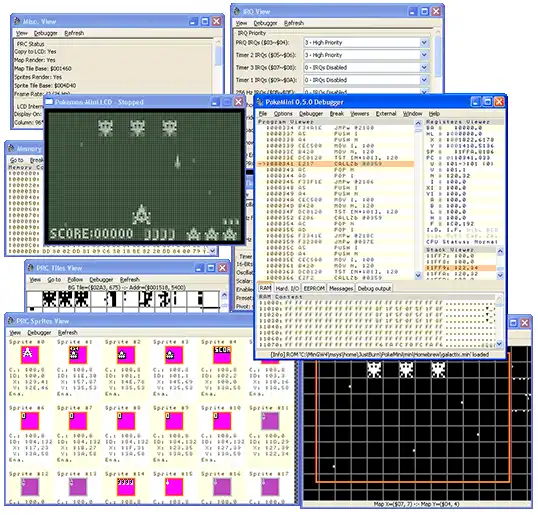This screenshot has height=515, width=538.
Task: Open the Follow menu in PRC Tiles View
Action: (x=75, y=279)
